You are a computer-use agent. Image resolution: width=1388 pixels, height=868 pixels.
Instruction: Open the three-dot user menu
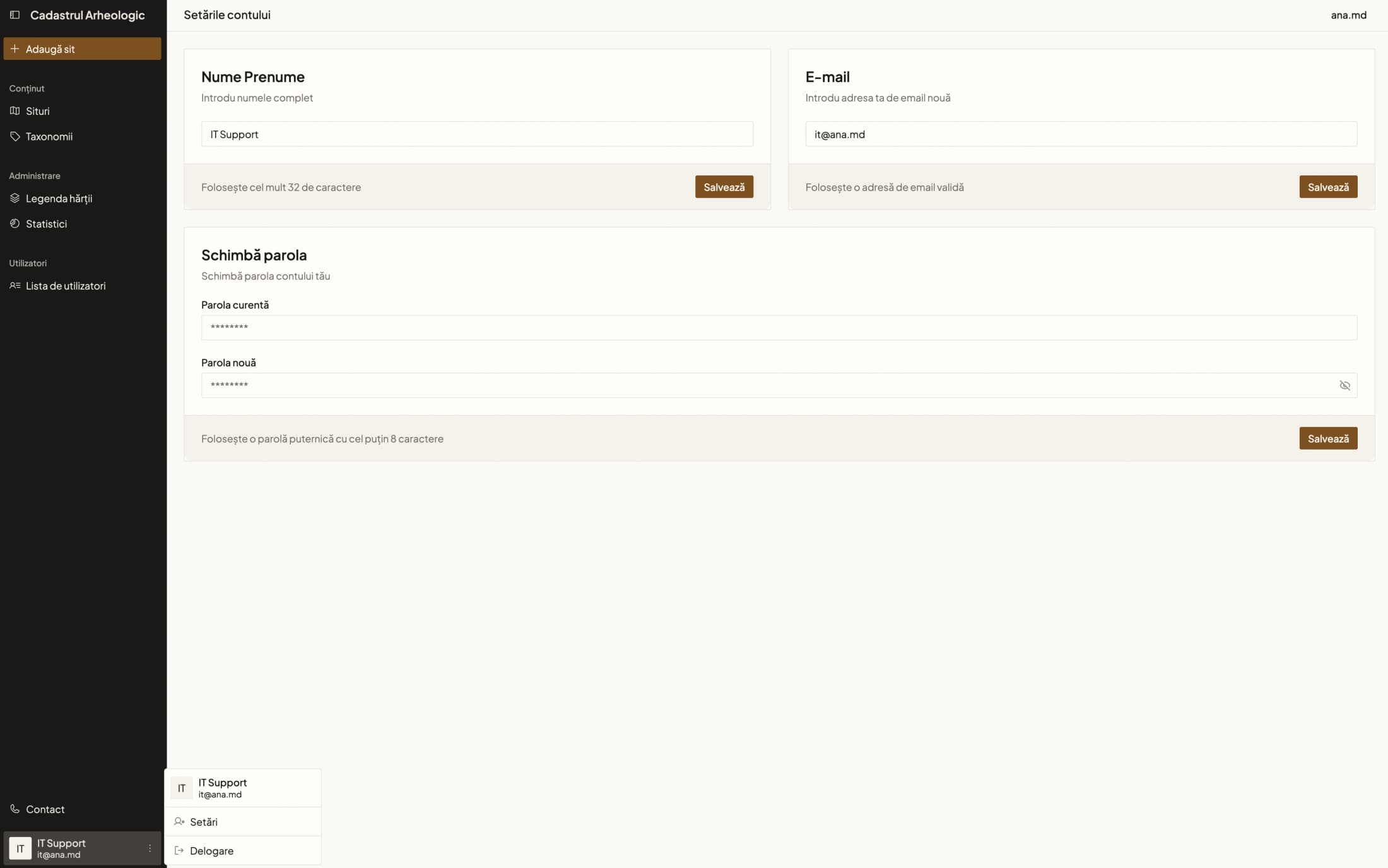[x=150, y=848]
